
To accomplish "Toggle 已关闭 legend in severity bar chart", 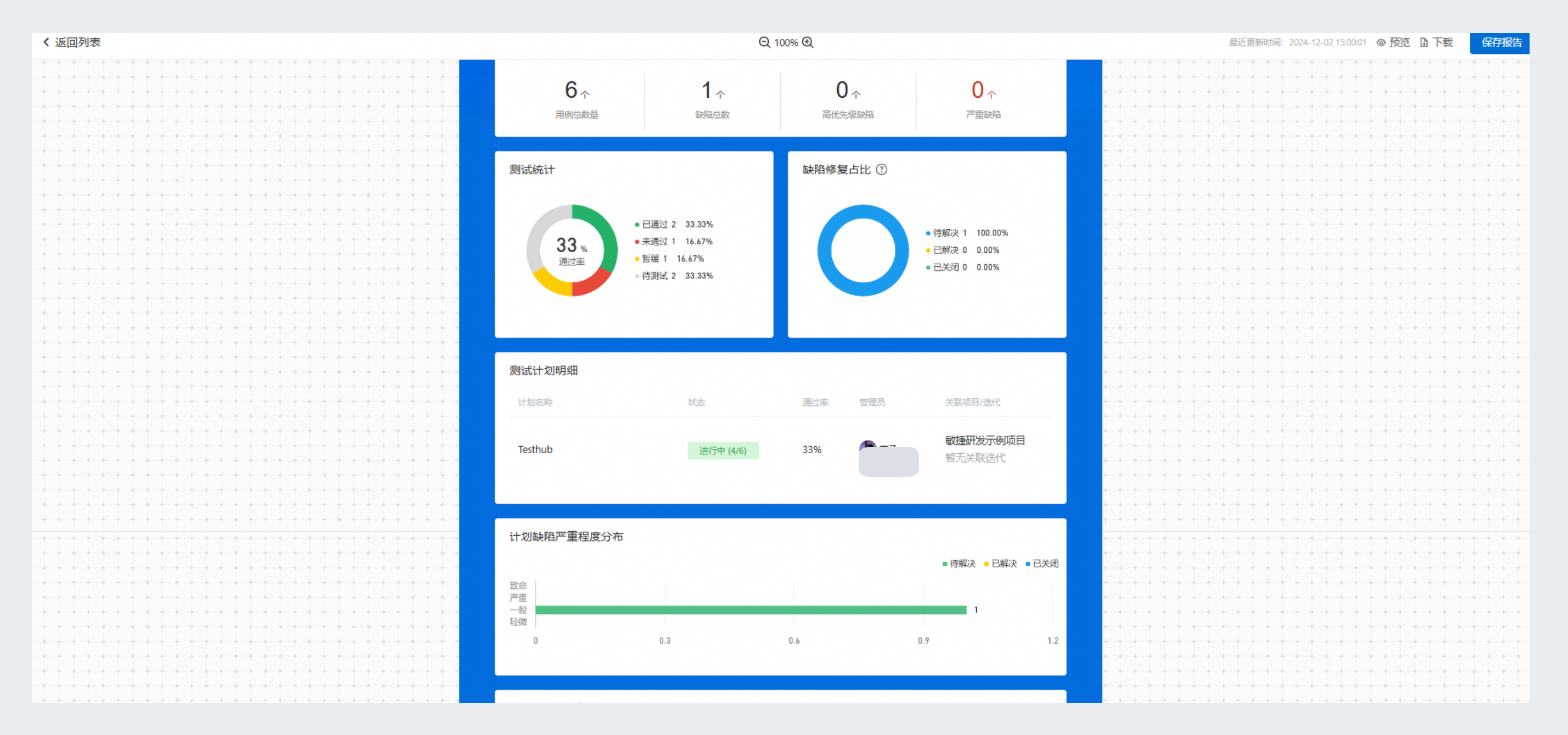I will (x=1041, y=563).
